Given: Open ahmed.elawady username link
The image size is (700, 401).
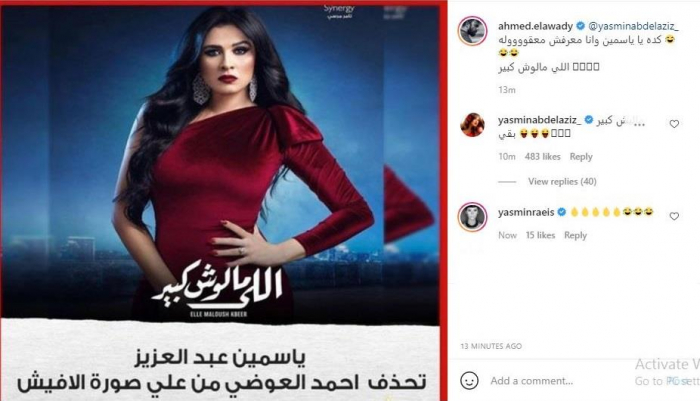Looking at the screenshot, I should [535, 26].
